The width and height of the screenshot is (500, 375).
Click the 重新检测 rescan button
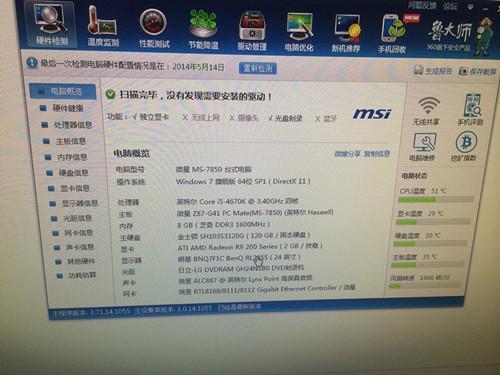[258, 68]
